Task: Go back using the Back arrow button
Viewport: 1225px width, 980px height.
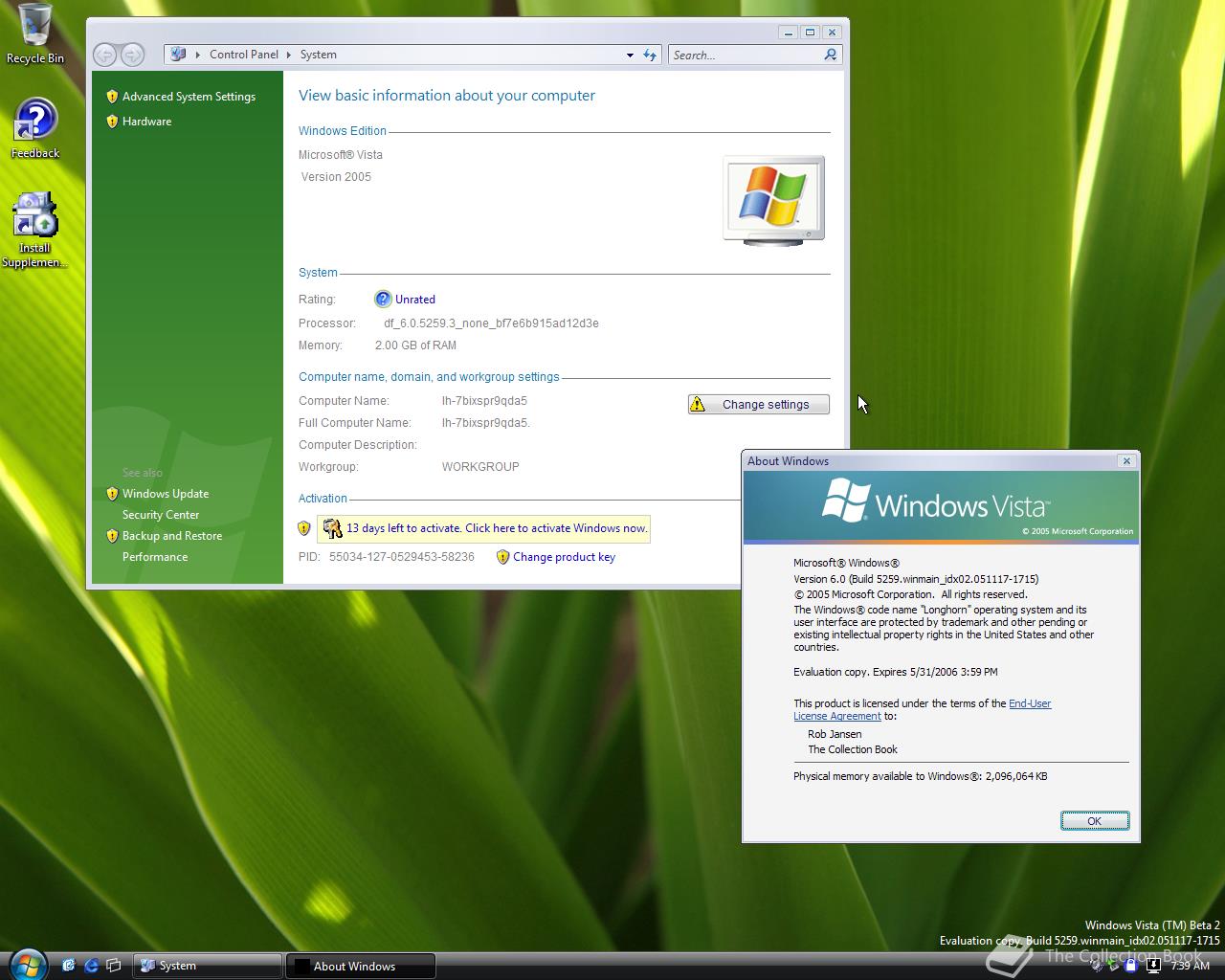Action: point(105,55)
